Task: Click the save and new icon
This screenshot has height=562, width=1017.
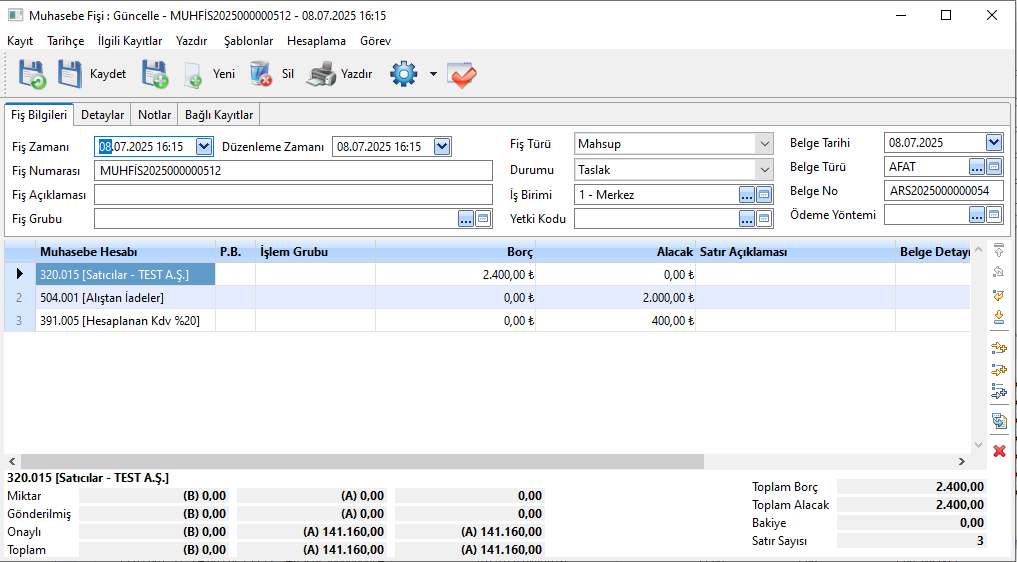Action: (x=155, y=74)
